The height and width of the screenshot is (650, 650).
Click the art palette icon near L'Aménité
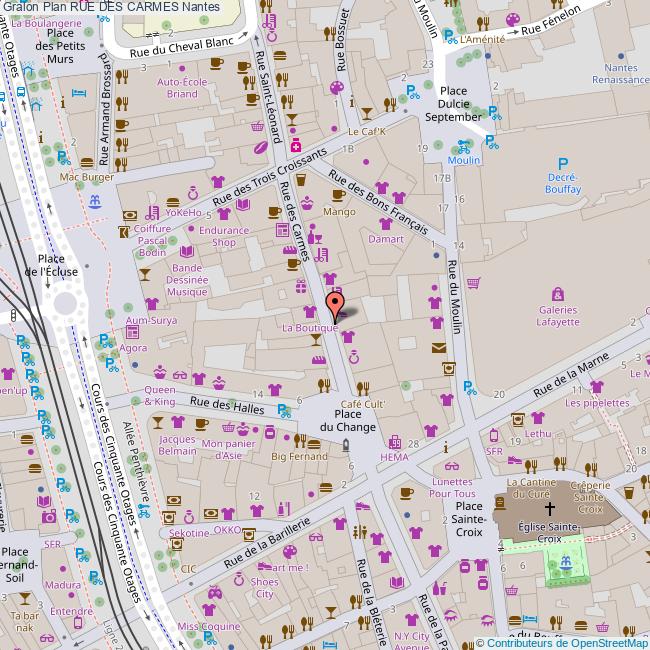point(513,19)
